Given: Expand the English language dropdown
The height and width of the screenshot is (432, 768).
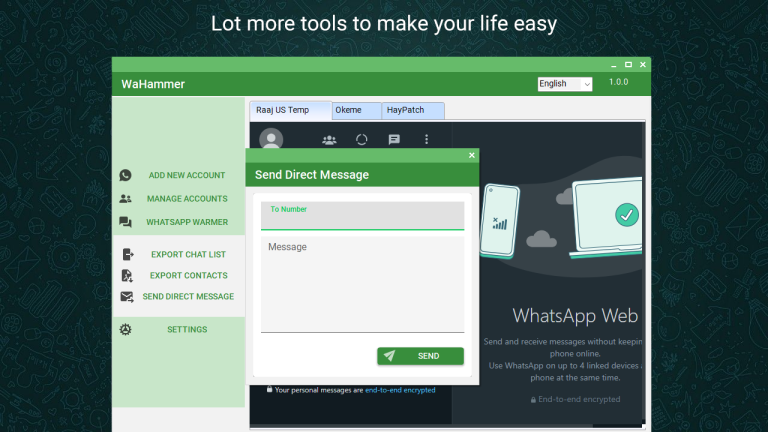Looking at the screenshot, I should click(x=564, y=84).
